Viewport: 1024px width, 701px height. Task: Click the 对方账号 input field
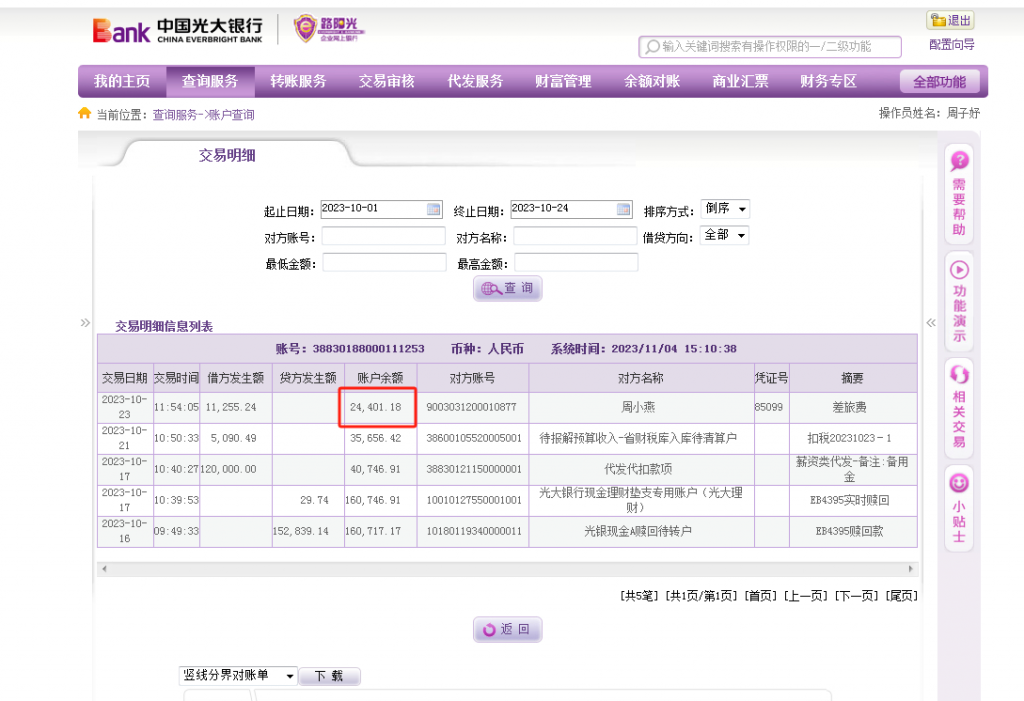coord(383,236)
